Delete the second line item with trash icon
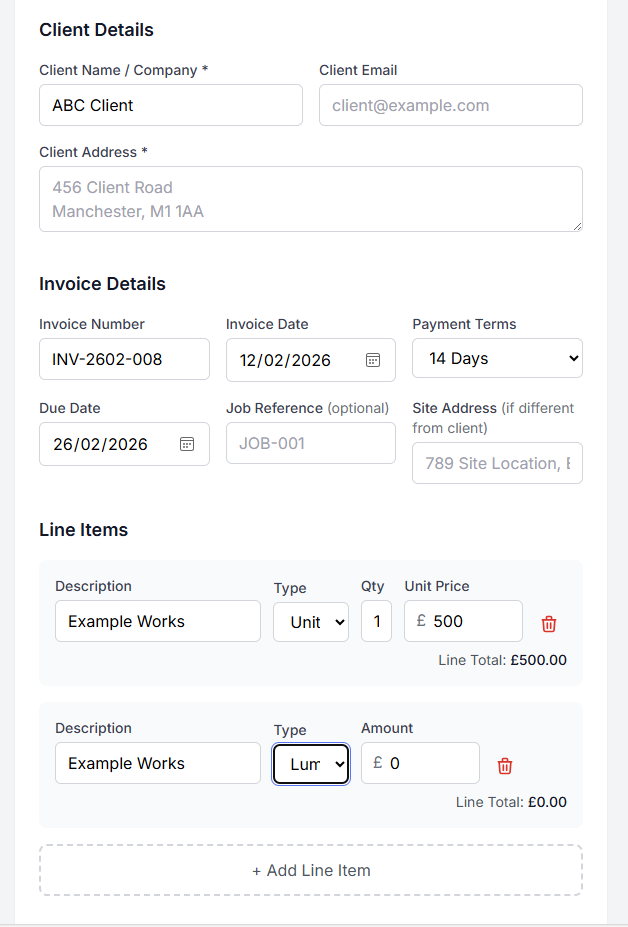The width and height of the screenshot is (628, 927). click(505, 766)
